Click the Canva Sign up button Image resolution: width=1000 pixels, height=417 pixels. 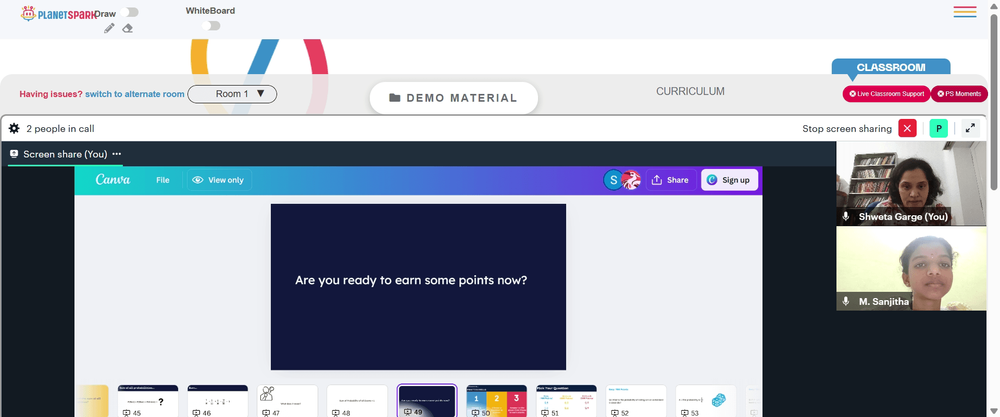tap(730, 180)
